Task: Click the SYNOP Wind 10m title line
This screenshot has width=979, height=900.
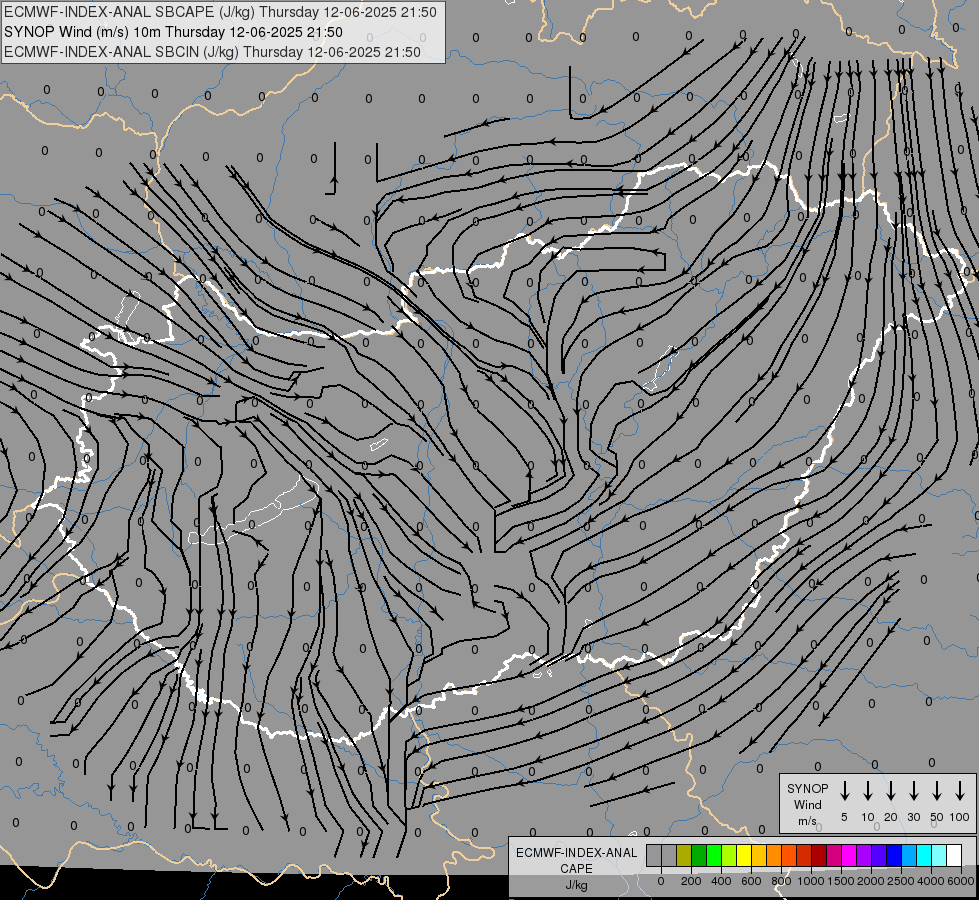Action: tap(173, 32)
